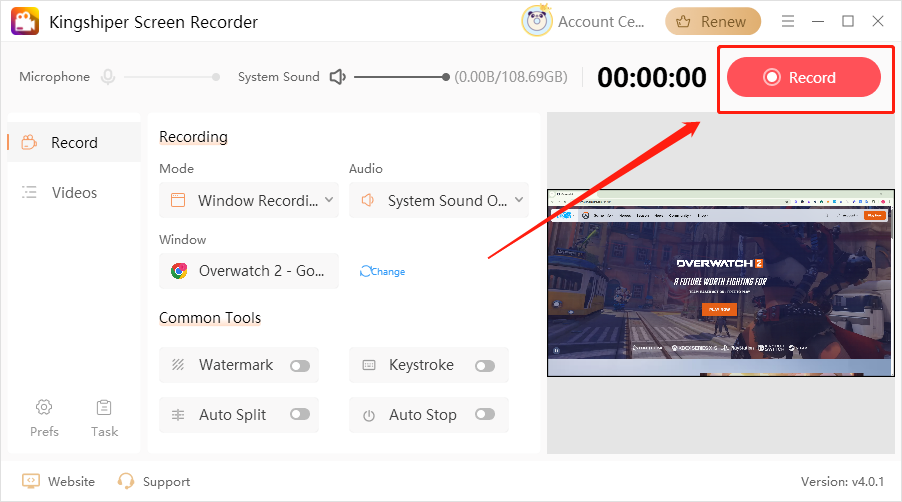
Task: Open the System Sound audio dropdown
Action: tap(439, 201)
